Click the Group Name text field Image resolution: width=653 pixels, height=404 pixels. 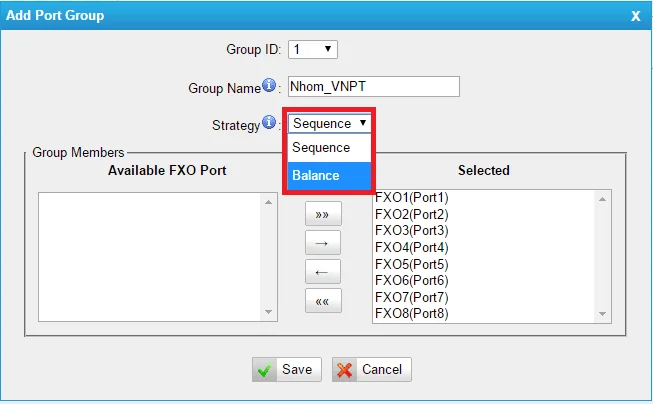coord(374,87)
